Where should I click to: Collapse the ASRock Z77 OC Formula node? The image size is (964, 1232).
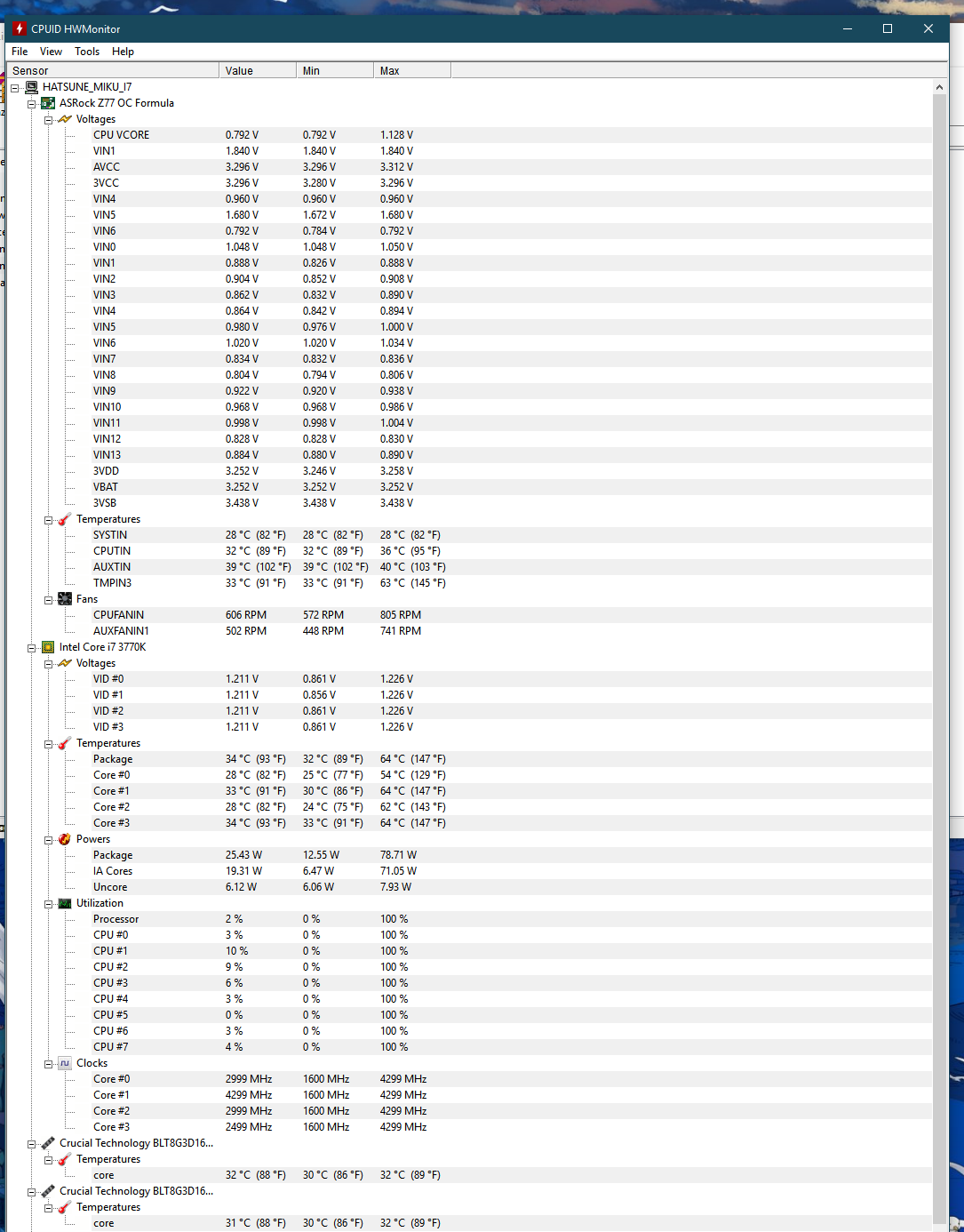point(32,103)
